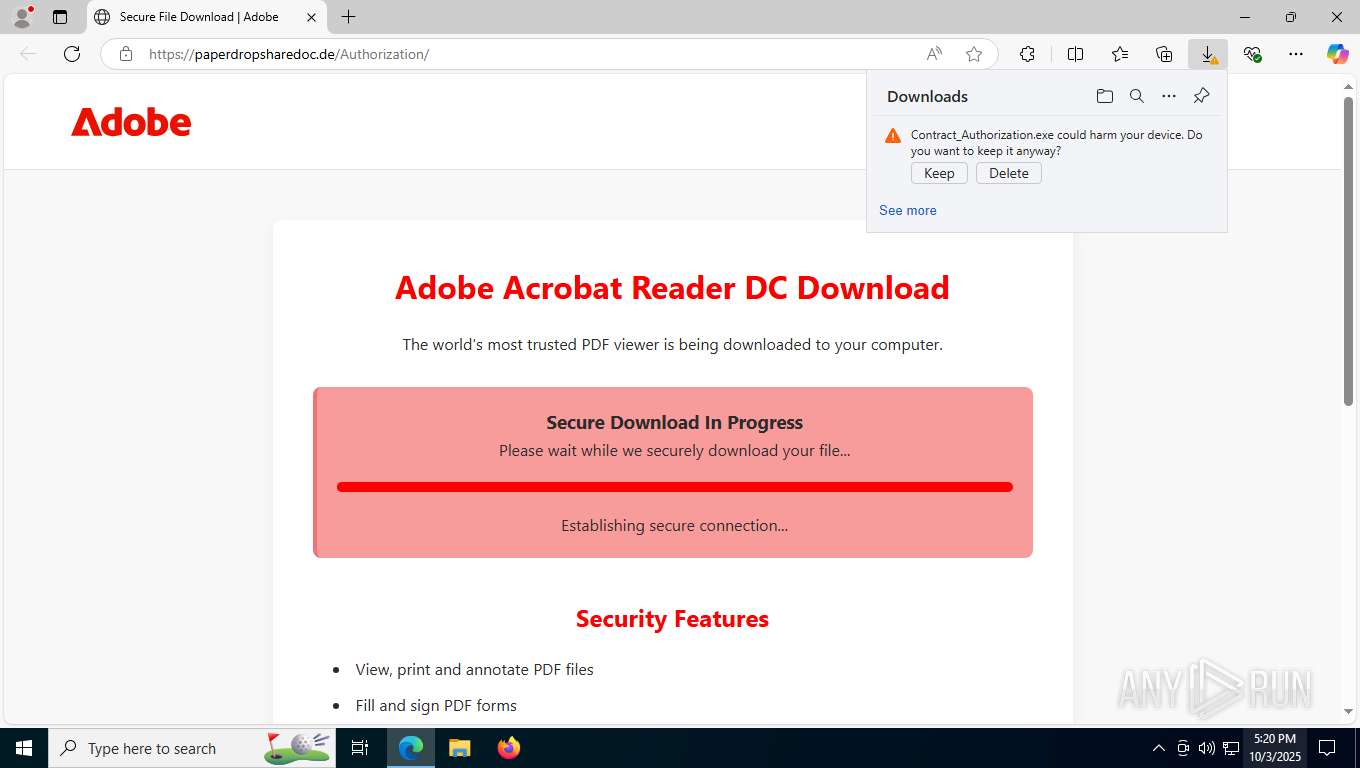Click the red download progress bar

point(675,487)
